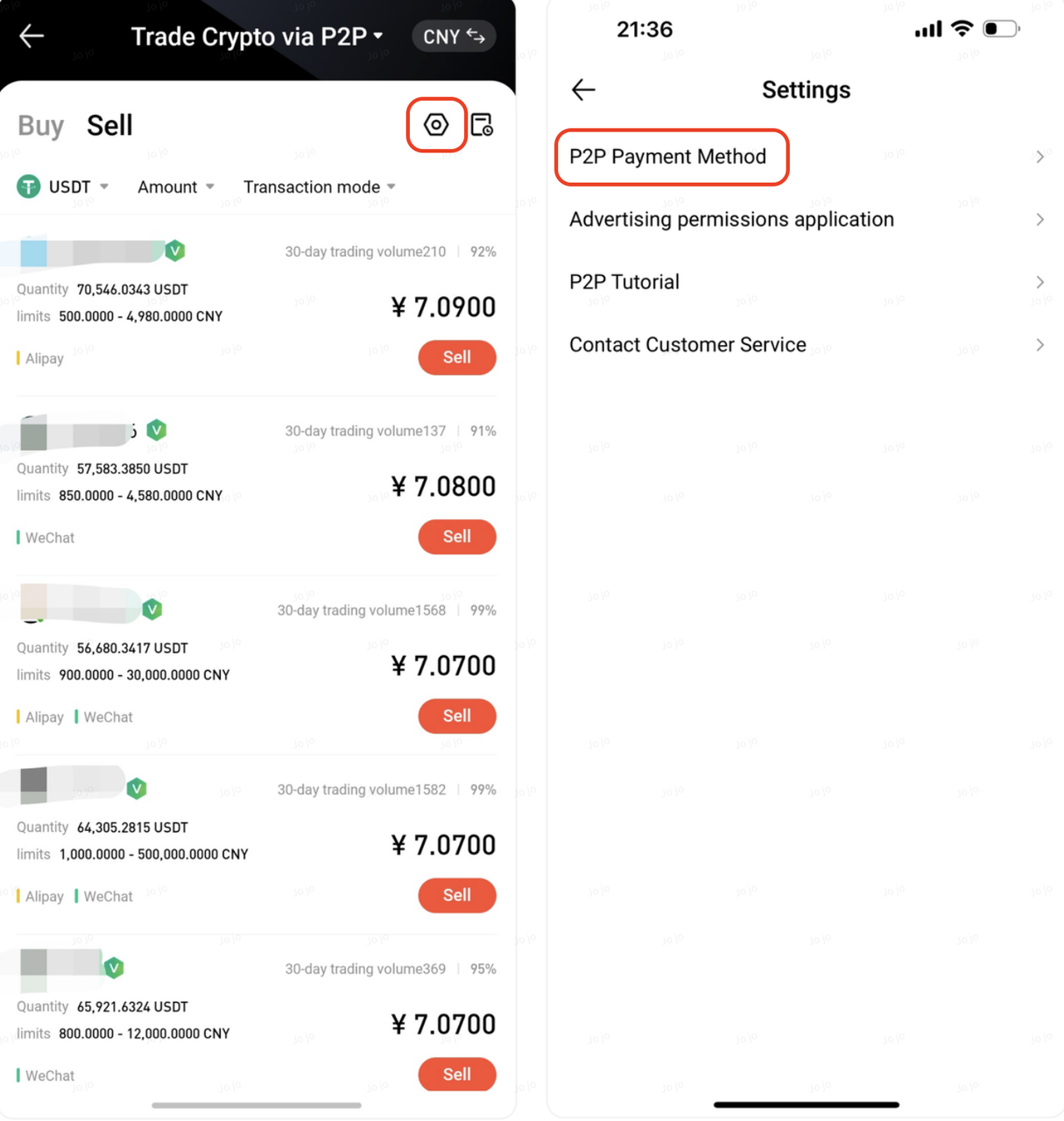1064x1121 pixels.
Task: Expand the Amount filter dropdown
Action: (176, 187)
